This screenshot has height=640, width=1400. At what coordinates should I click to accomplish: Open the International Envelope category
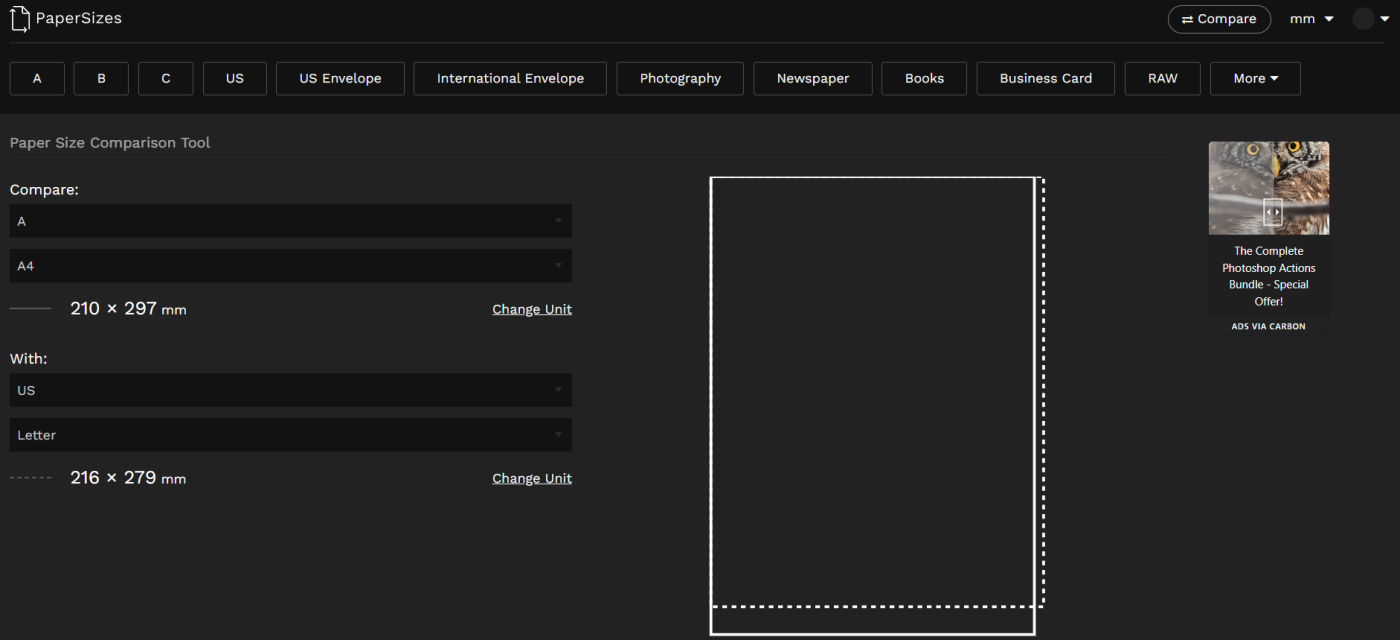(510, 78)
